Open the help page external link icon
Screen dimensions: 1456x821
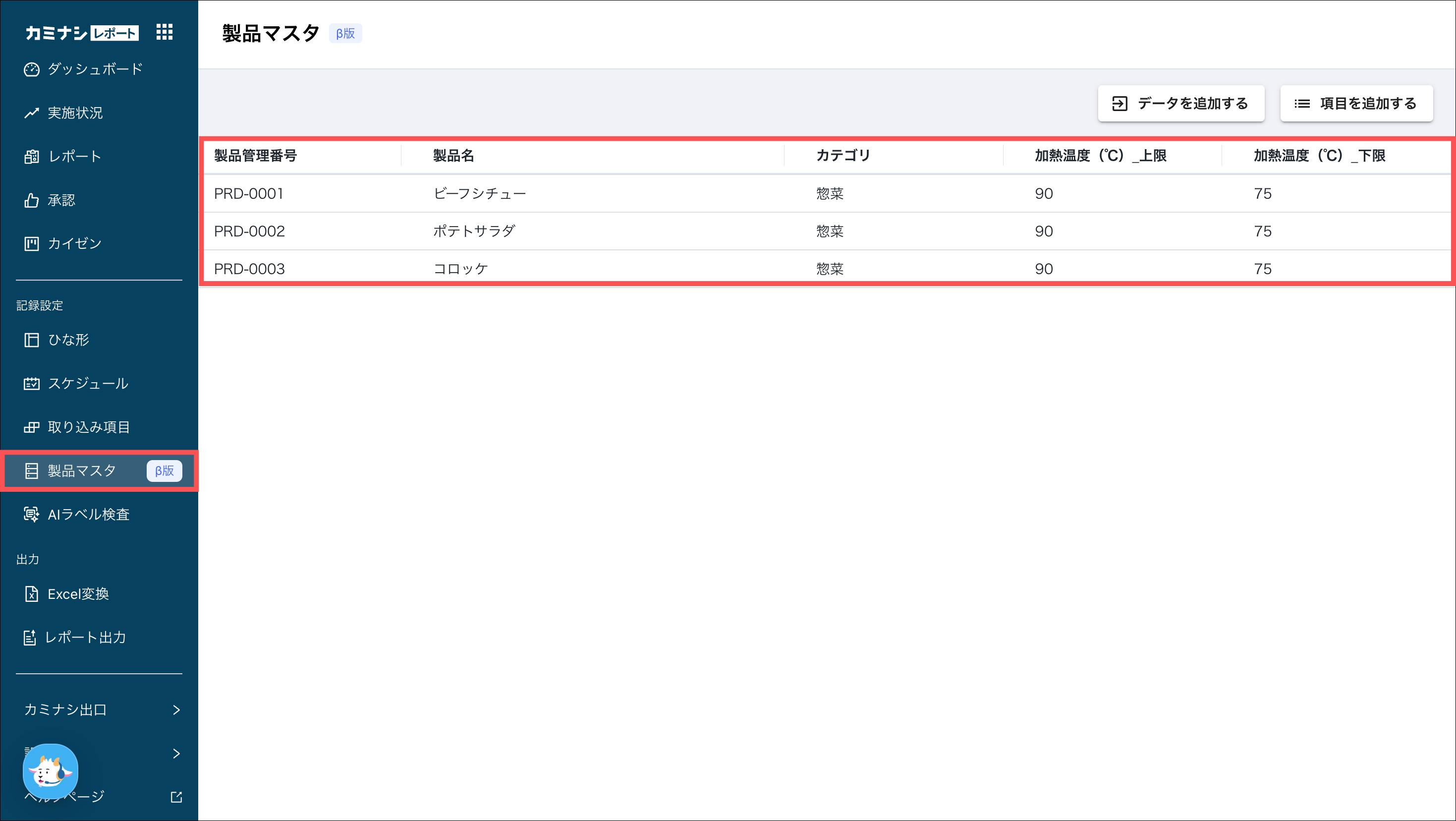pyautogui.click(x=176, y=797)
